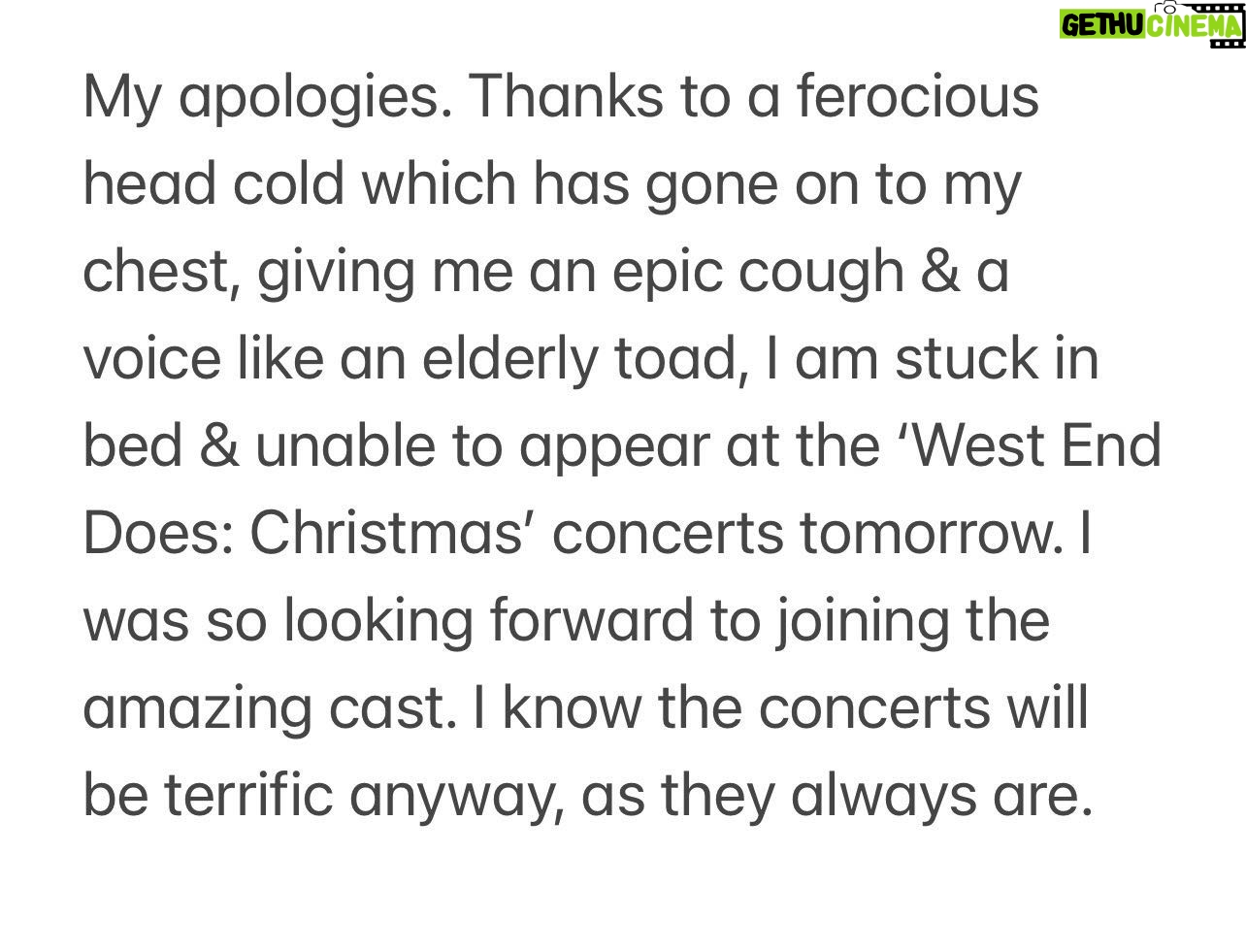1246x952 pixels.
Task: Click the Gethu Cinema watermark logo
Action: click(x=1151, y=23)
